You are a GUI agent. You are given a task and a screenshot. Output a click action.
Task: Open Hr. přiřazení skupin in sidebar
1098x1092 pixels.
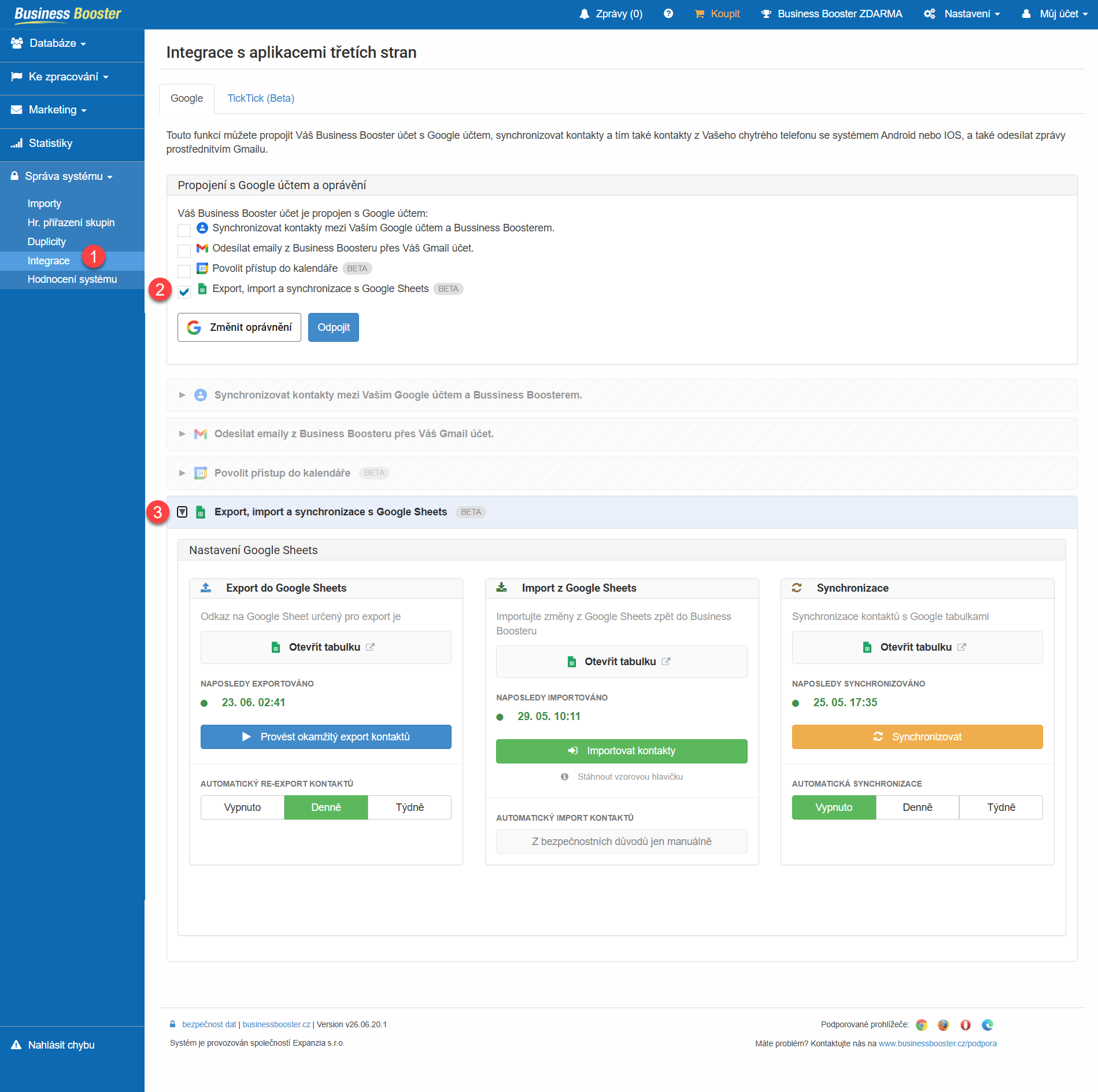tap(71, 223)
